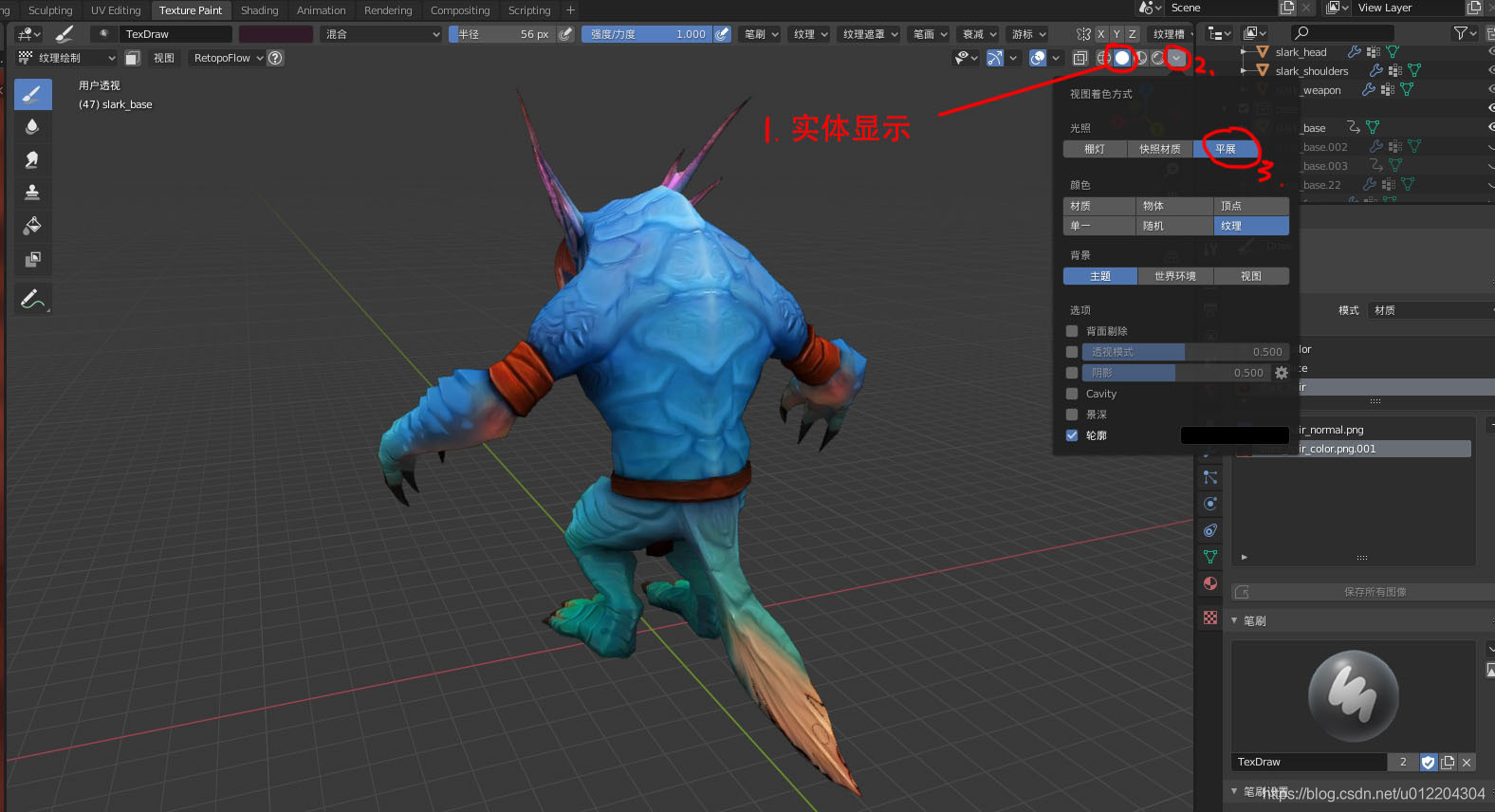Open the 笔刷 brush dropdown
Viewport: 1495px width, 812px height.
[x=761, y=34]
